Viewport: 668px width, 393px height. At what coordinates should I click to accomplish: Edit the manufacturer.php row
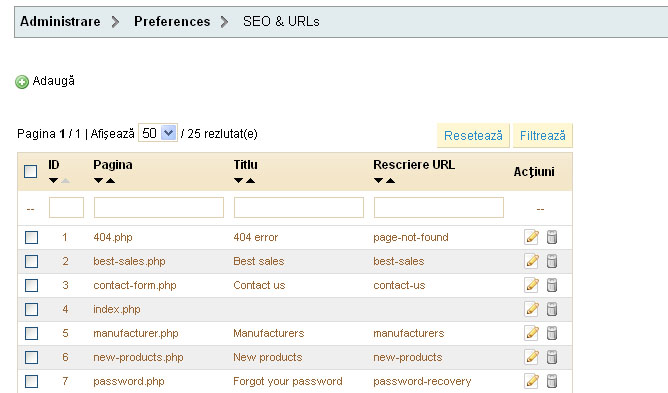pyautogui.click(x=531, y=333)
